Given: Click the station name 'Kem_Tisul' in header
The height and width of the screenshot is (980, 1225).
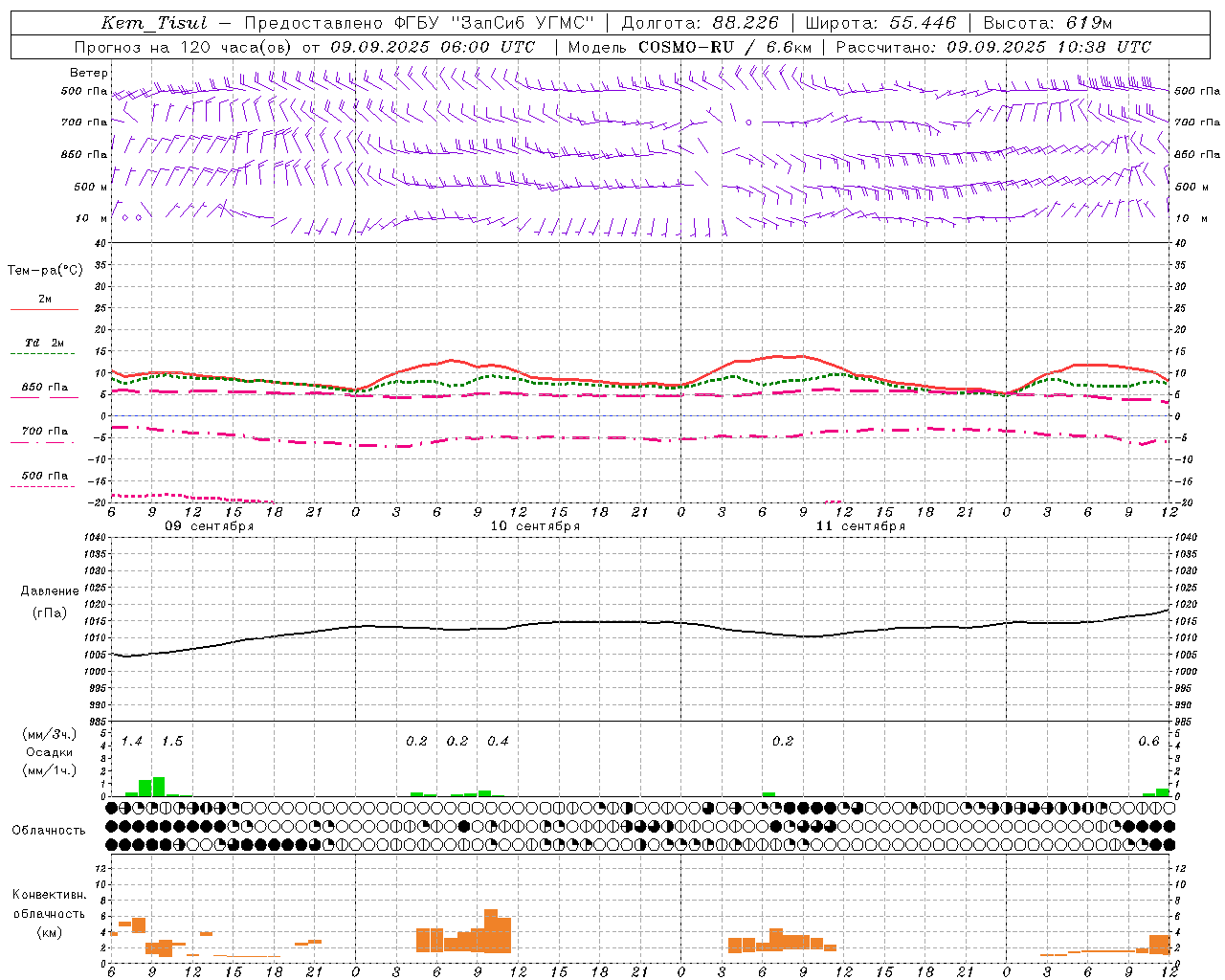Looking at the screenshot, I should (154, 23).
